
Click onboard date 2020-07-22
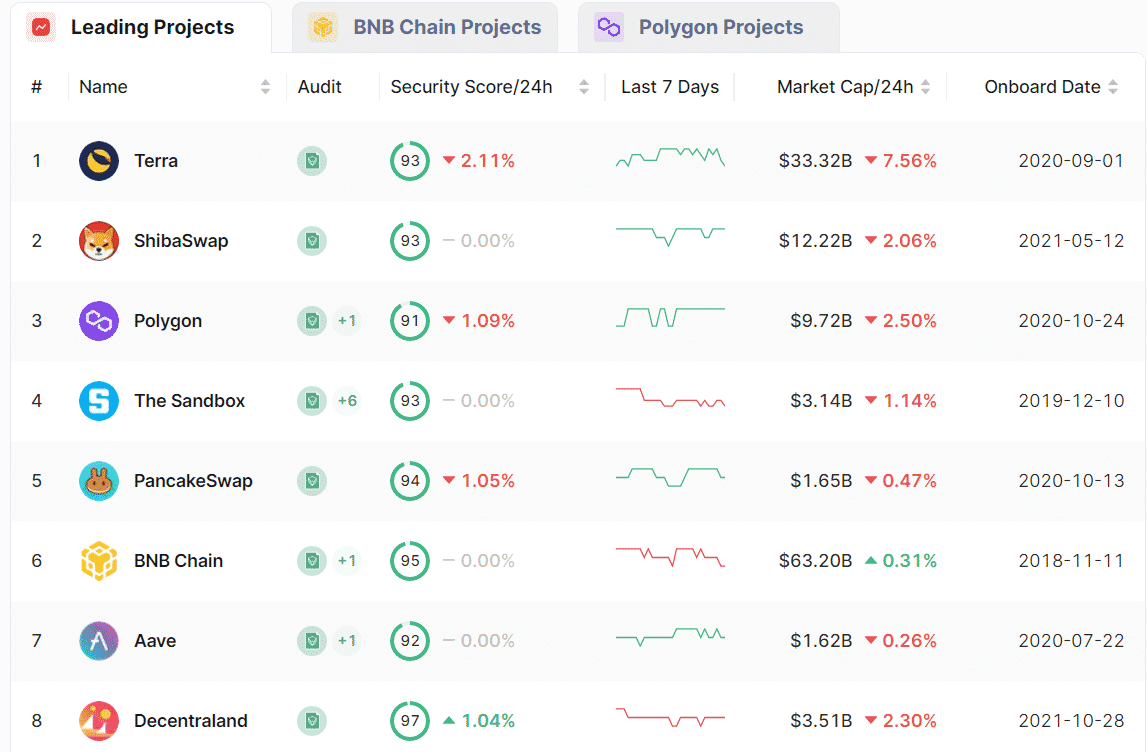click(x=1071, y=641)
